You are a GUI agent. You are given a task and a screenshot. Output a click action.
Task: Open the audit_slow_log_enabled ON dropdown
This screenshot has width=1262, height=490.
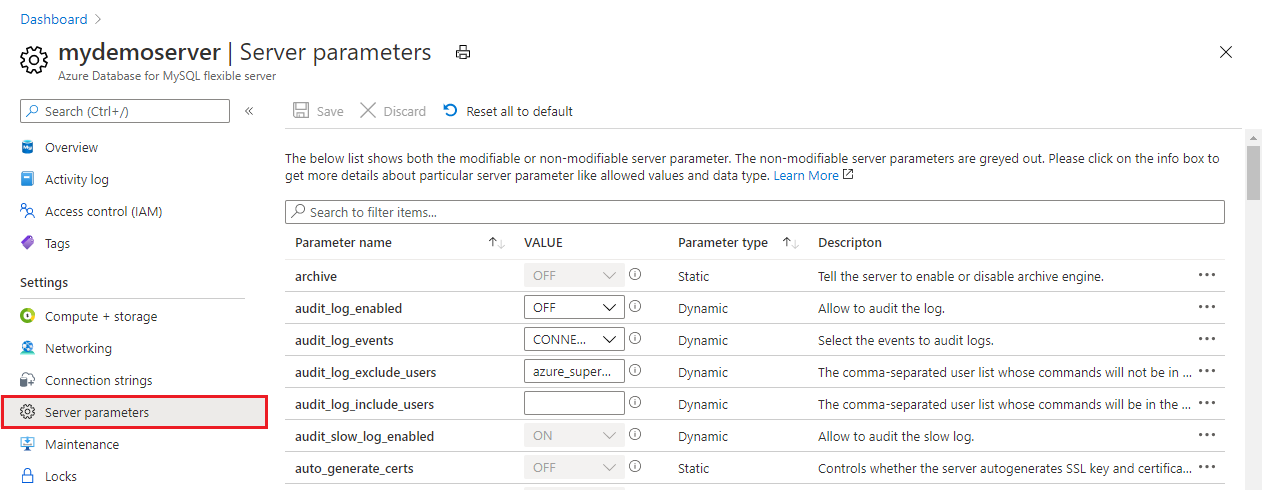tap(574, 436)
